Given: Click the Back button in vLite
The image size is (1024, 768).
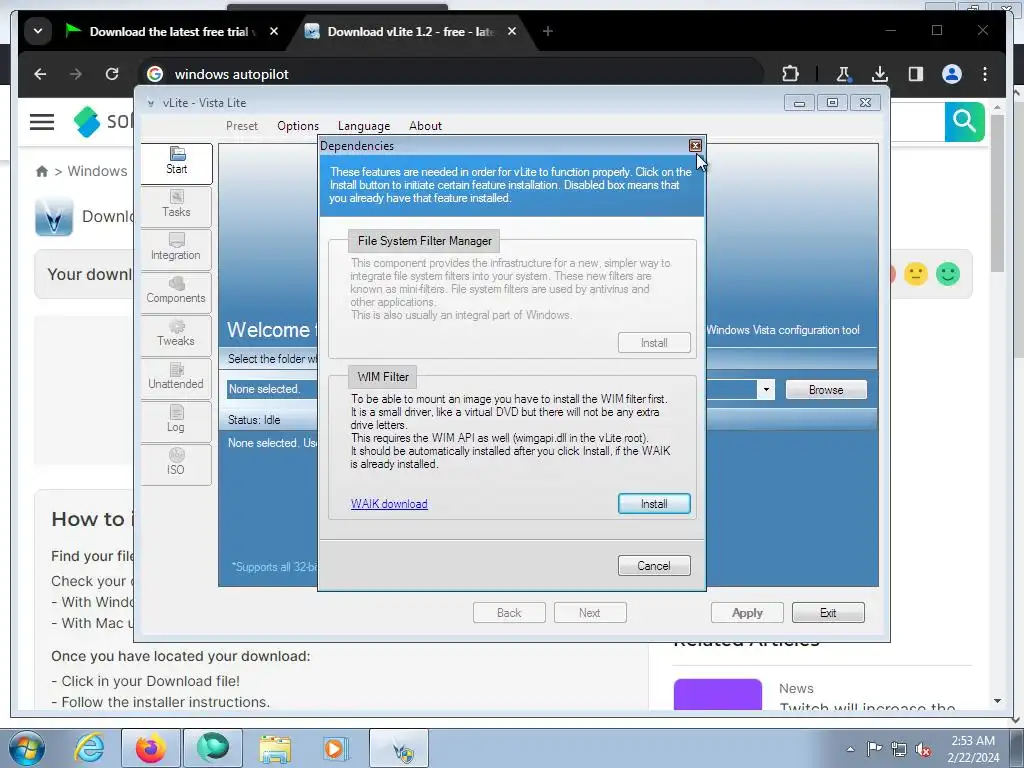Looking at the screenshot, I should tap(509, 613).
